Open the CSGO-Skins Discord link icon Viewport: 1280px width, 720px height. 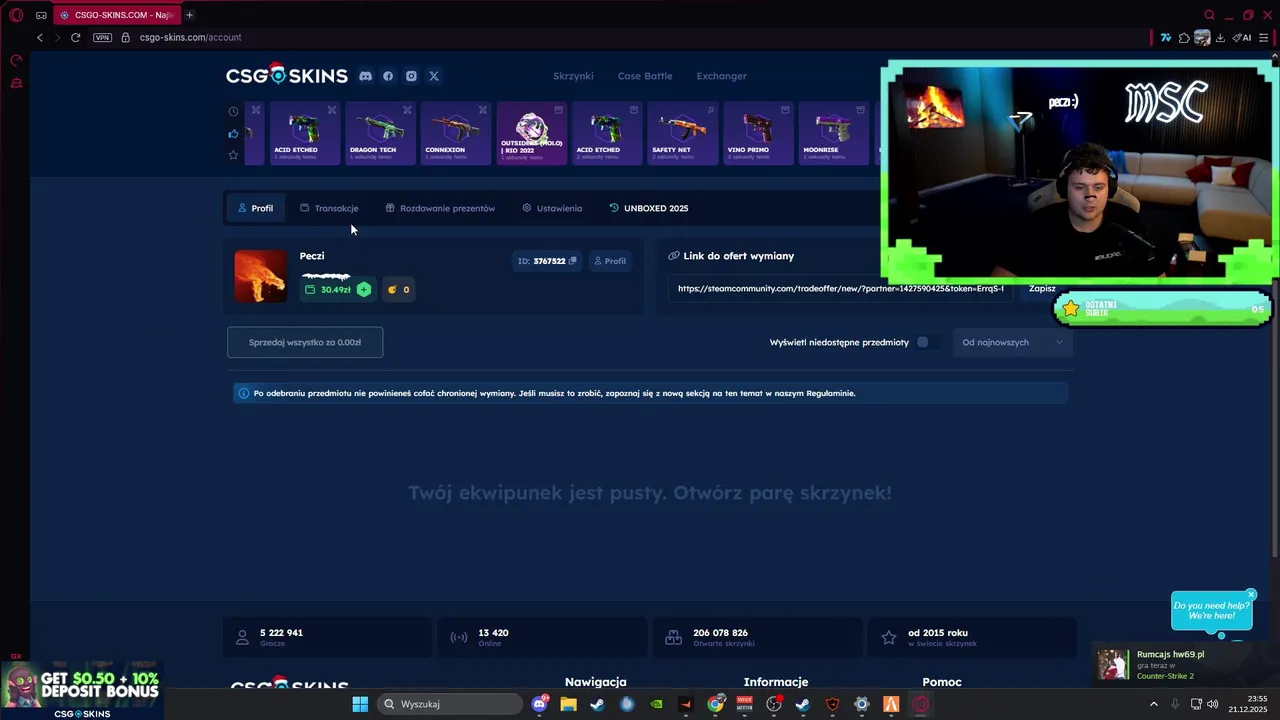365,76
